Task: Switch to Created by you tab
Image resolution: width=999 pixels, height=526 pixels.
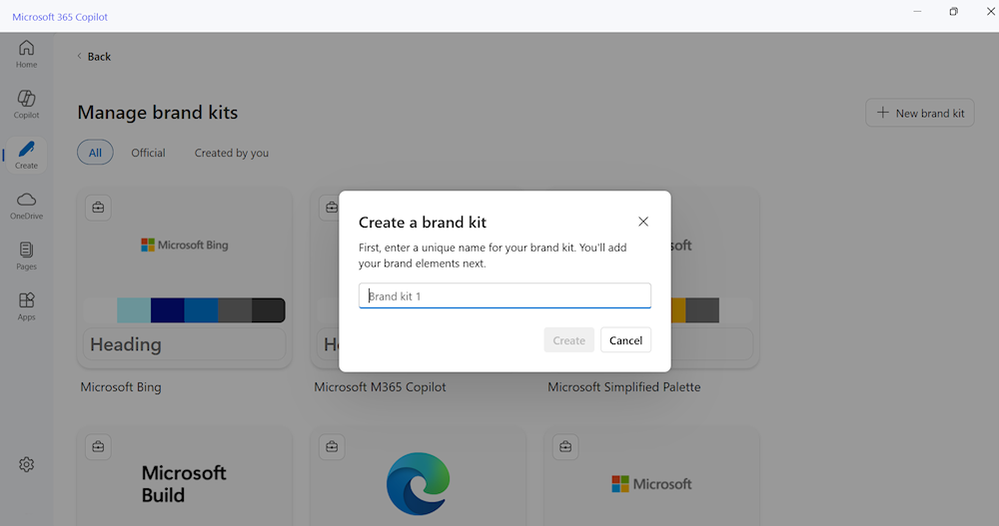Action: 231,153
